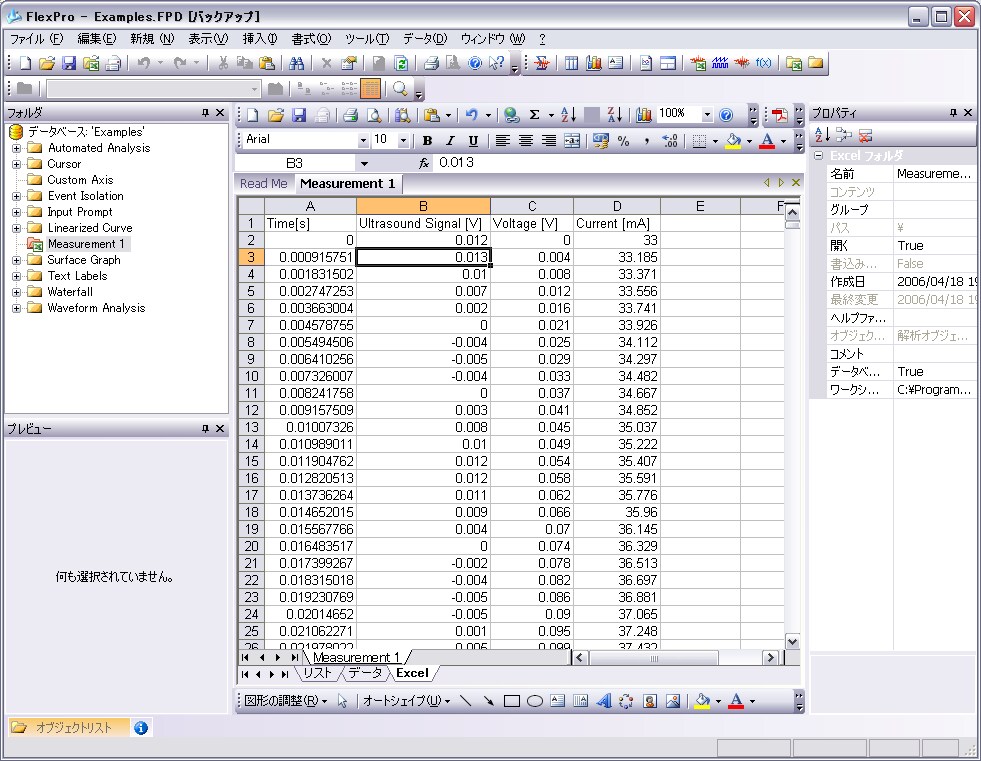Image resolution: width=981 pixels, height=761 pixels.
Task: Toggle center text alignment
Action: tap(526, 141)
